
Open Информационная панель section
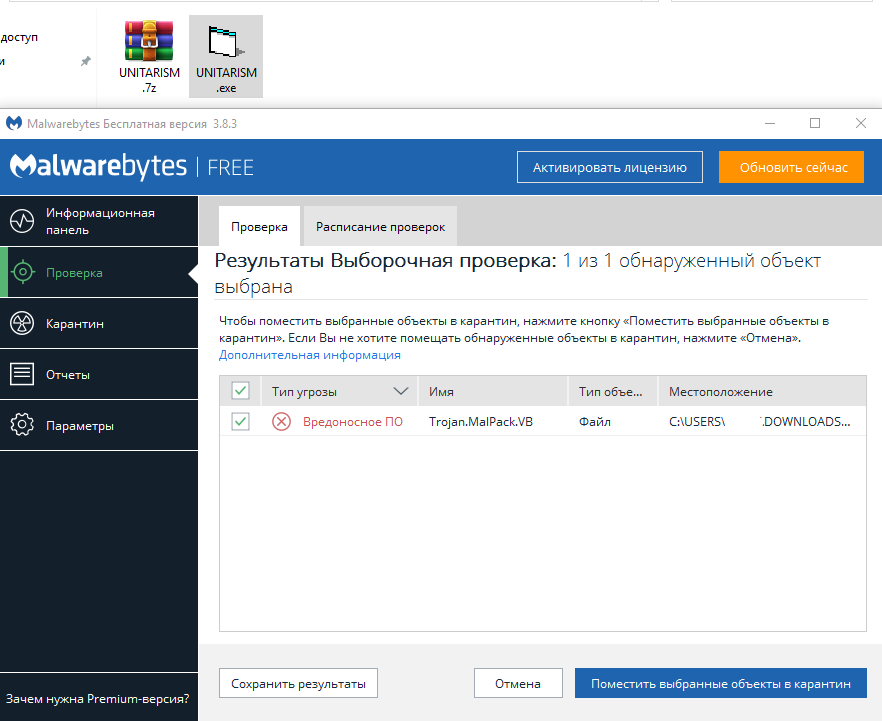point(99,221)
